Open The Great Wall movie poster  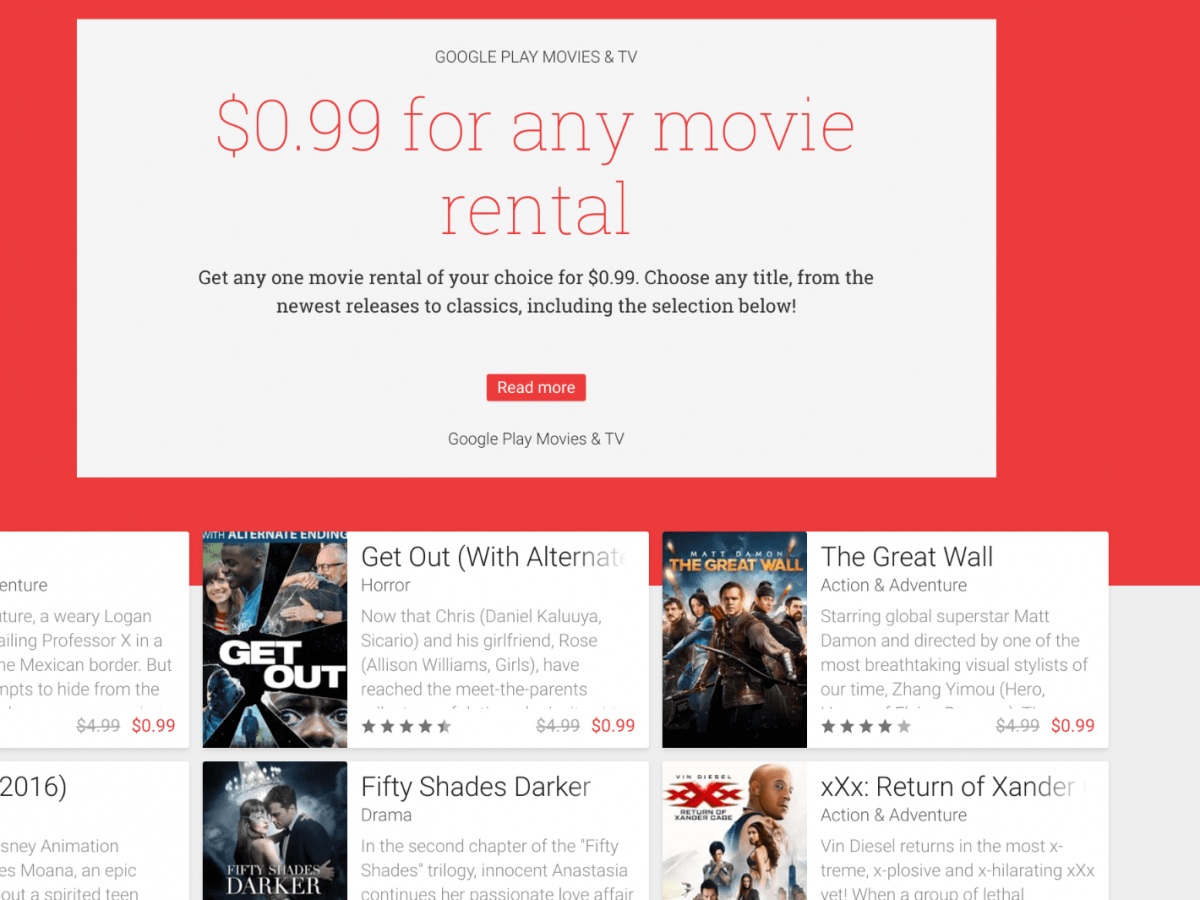click(735, 640)
